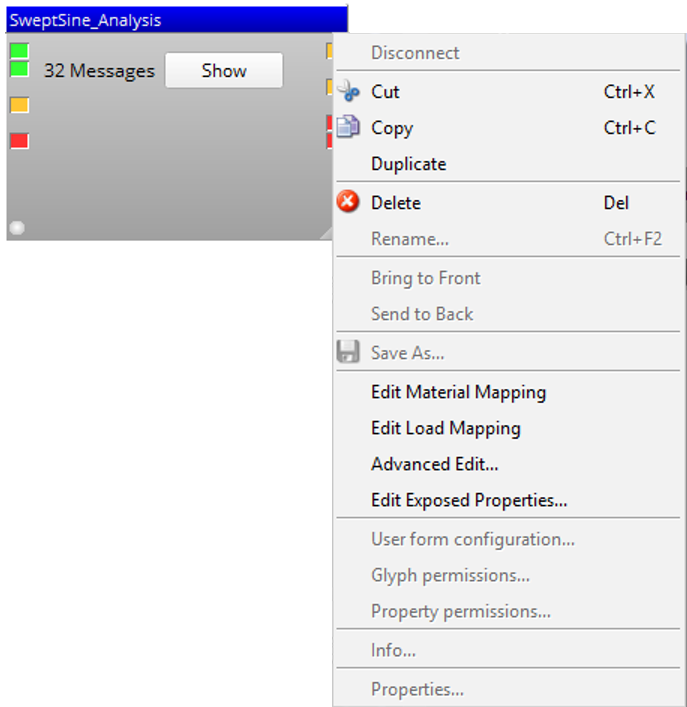Open Edit Material Mapping
The image size is (687, 707).
(458, 392)
